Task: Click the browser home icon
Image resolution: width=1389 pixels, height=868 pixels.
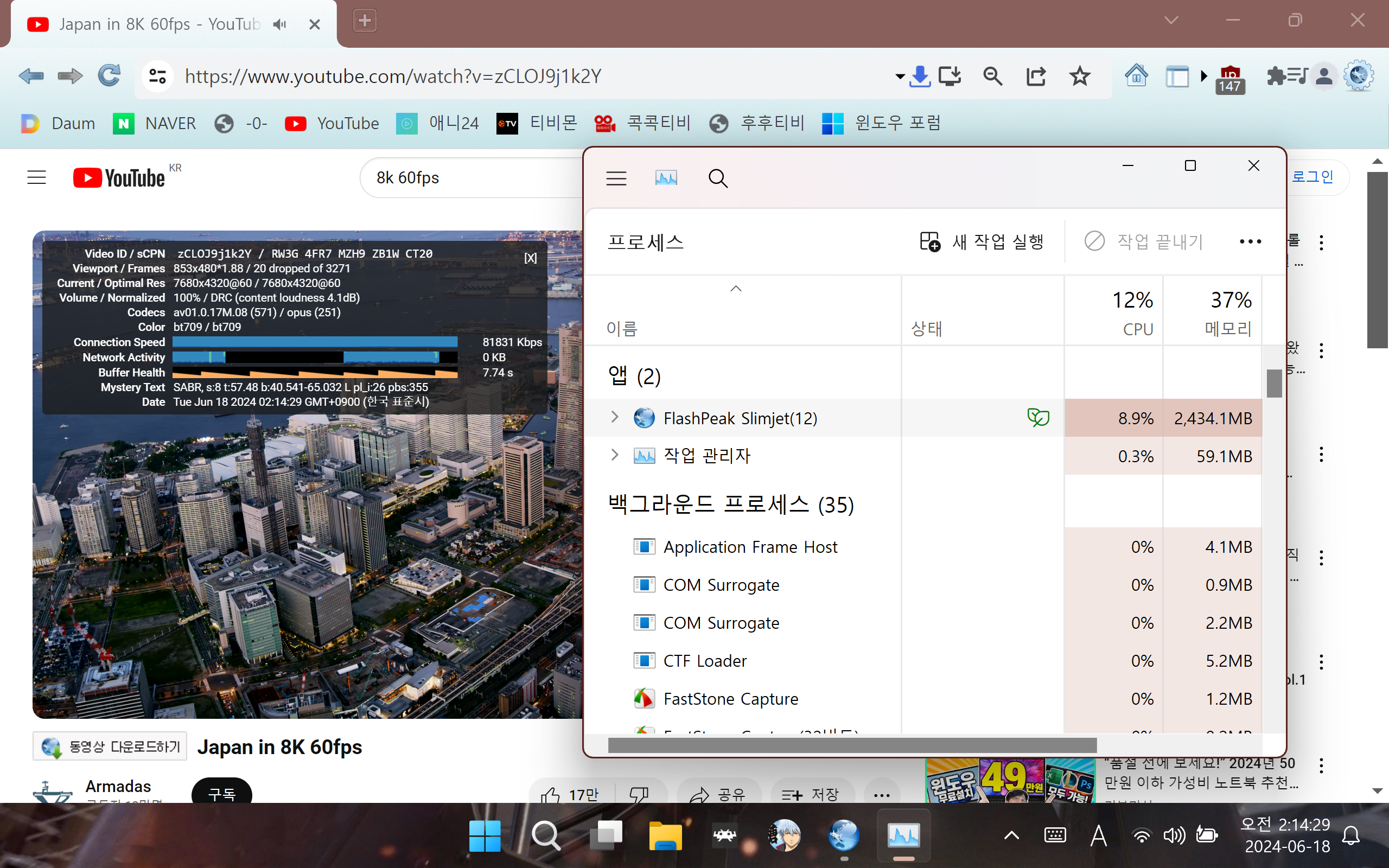Action: pos(1136,76)
